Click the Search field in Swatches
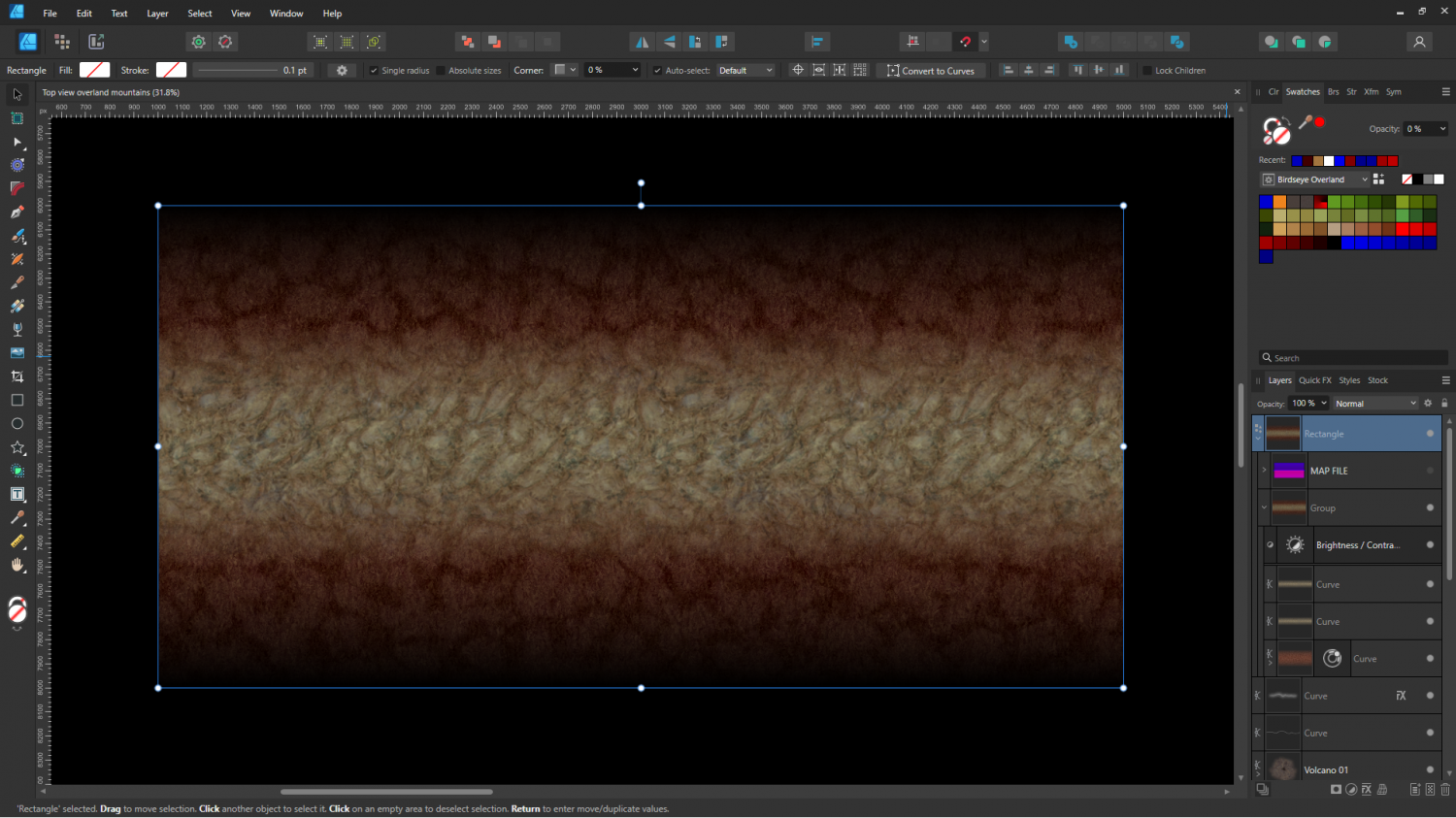Viewport: 1456px width, 818px height. coord(1353,358)
